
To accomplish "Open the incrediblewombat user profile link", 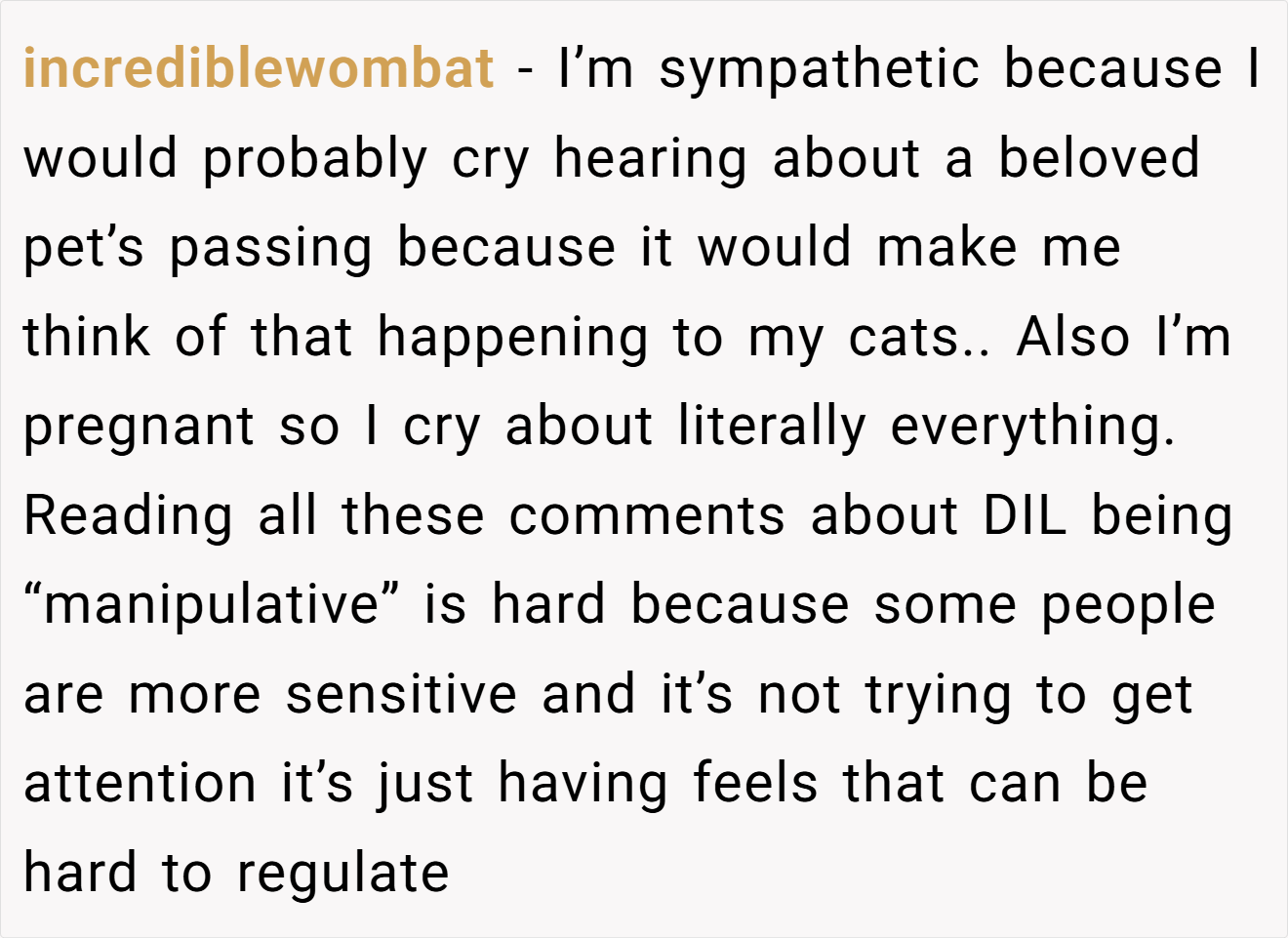I will click(259, 69).
